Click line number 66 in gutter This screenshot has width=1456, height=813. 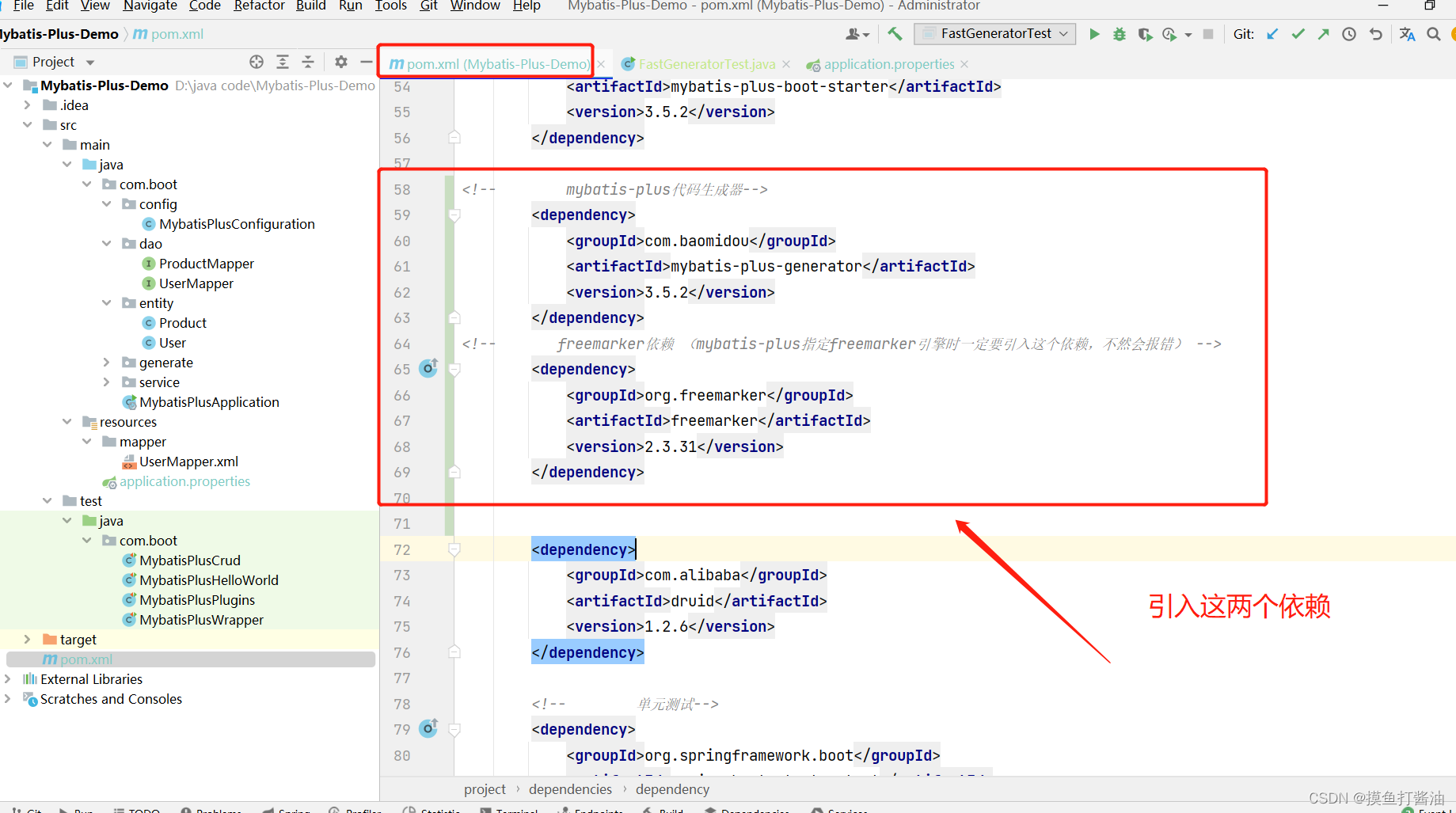[402, 395]
